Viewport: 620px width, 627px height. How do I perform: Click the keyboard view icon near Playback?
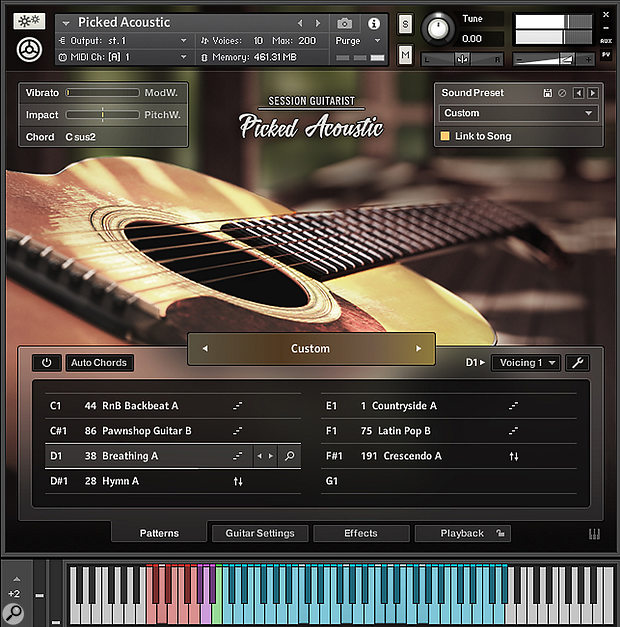[x=594, y=534]
